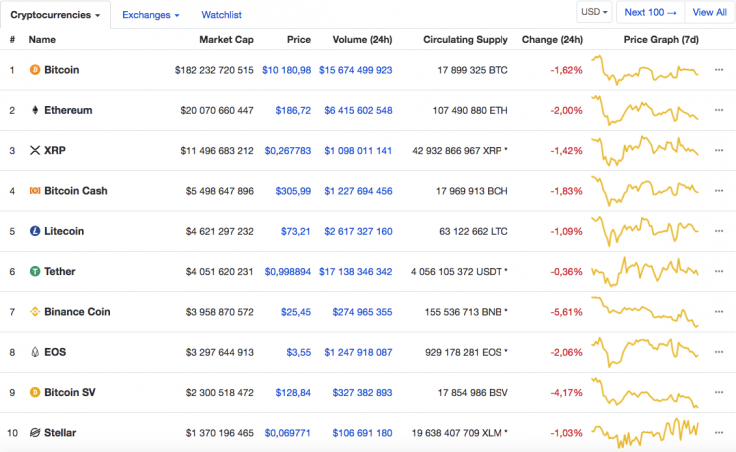
Task: Open the EOS name link
Action: point(55,352)
